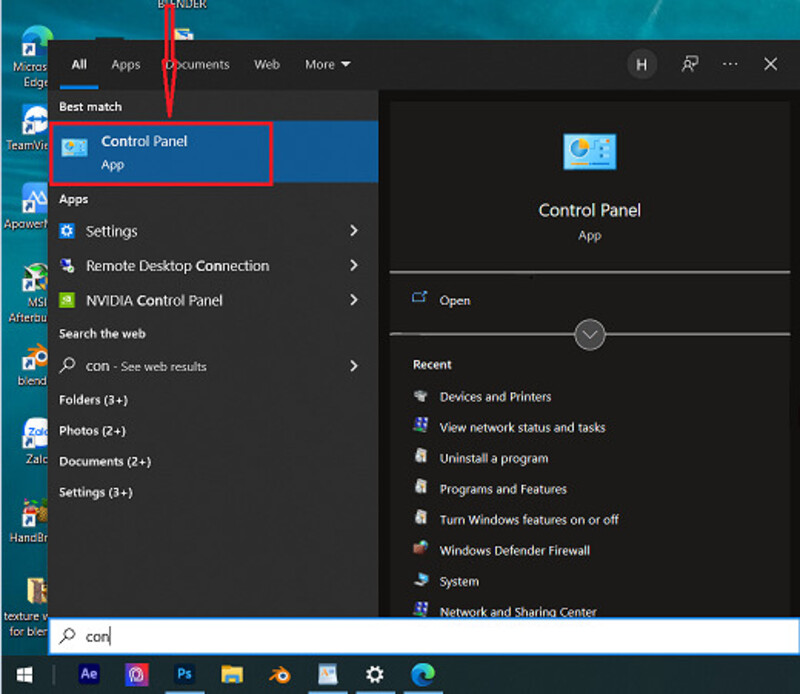Open Devices and Printers recent item

coord(495,396)
